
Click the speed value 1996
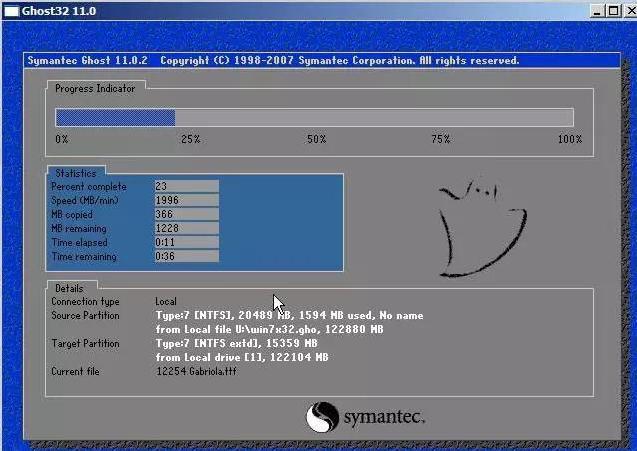tap(186, 200)
